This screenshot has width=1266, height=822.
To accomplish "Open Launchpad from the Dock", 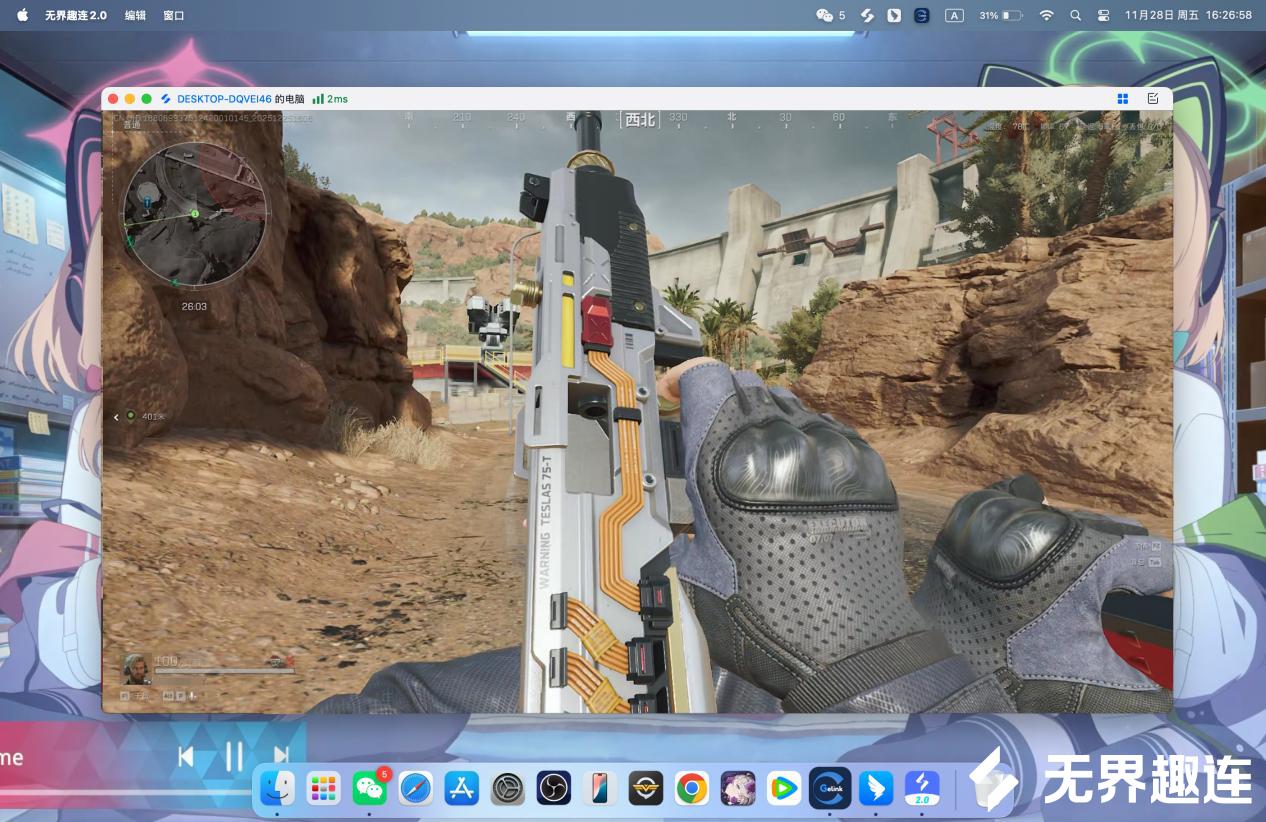I will pyautogui.click(x=323, y=788).
